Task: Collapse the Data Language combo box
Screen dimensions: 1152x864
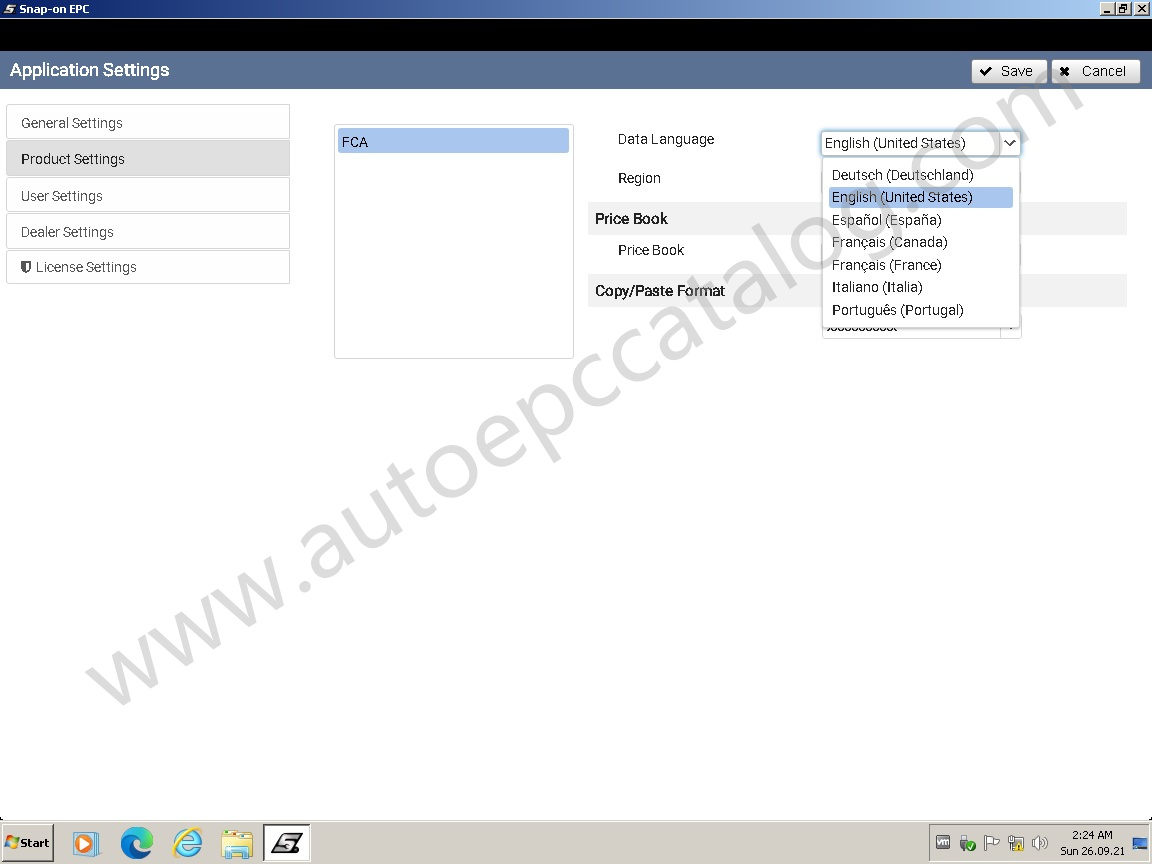Action: click(1010, 143)
